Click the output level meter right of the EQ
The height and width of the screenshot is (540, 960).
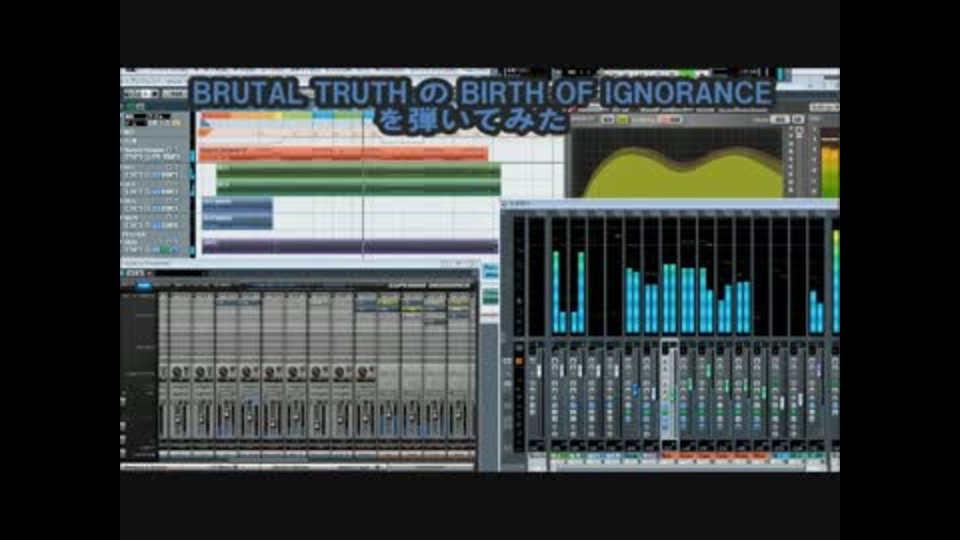(830, 163)
